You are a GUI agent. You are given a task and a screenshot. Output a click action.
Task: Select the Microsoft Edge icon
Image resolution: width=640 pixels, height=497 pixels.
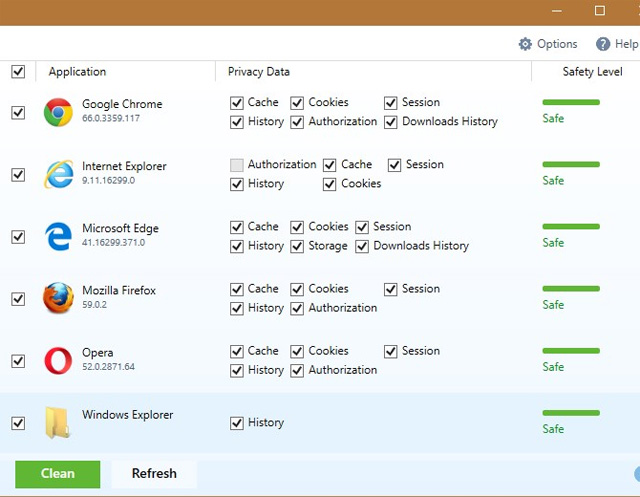[58, 237]
